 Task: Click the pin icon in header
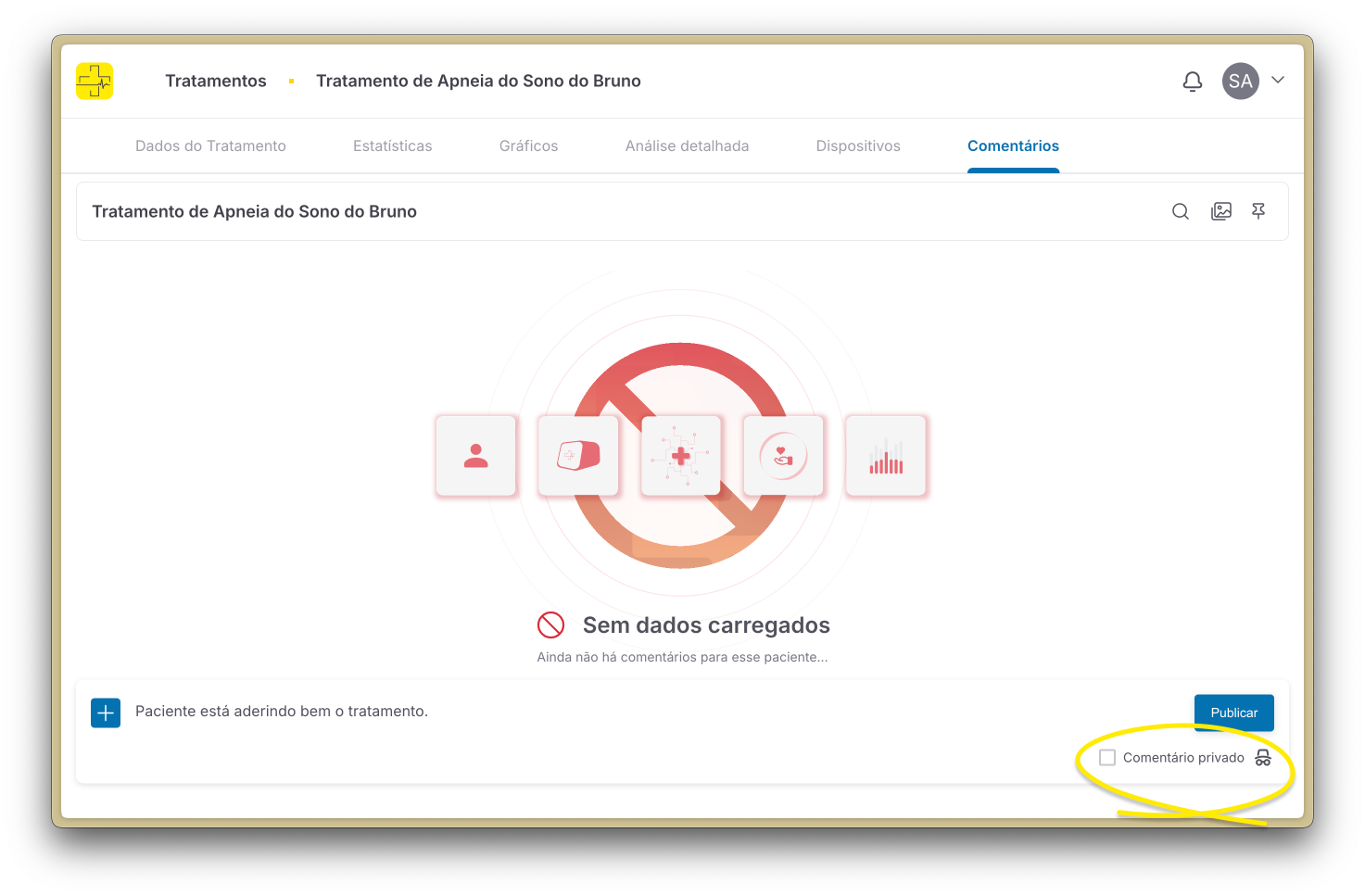pyautogui.click(x=1258, y=211)
